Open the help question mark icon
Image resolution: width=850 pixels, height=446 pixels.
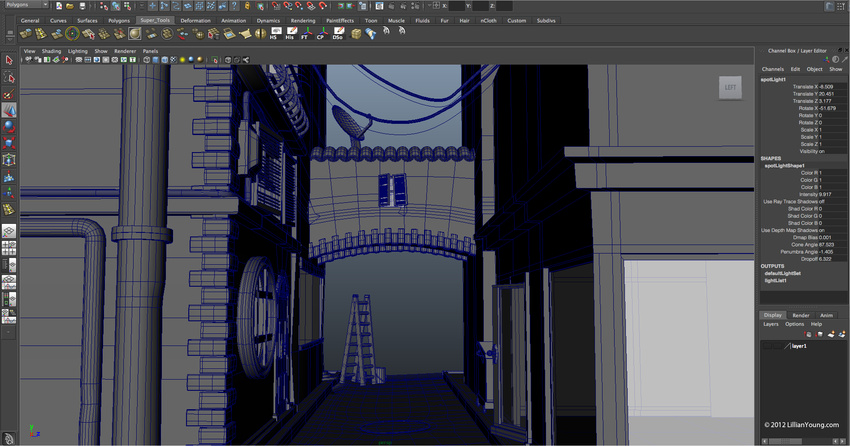pyautogui.click(x=234, y=6)
